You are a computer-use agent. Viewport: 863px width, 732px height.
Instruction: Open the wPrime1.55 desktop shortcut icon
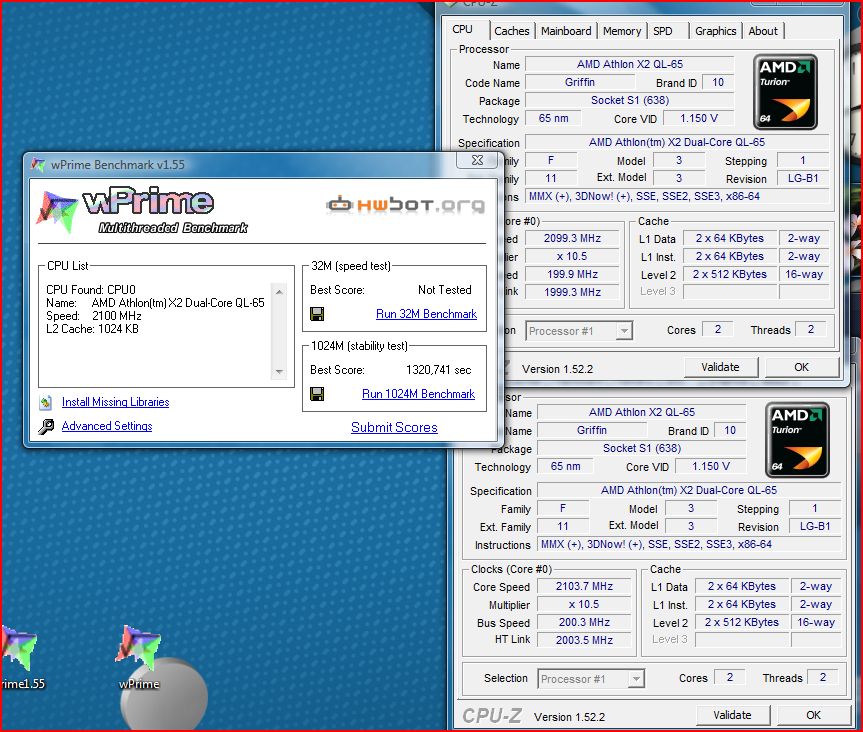click(18, 650)
